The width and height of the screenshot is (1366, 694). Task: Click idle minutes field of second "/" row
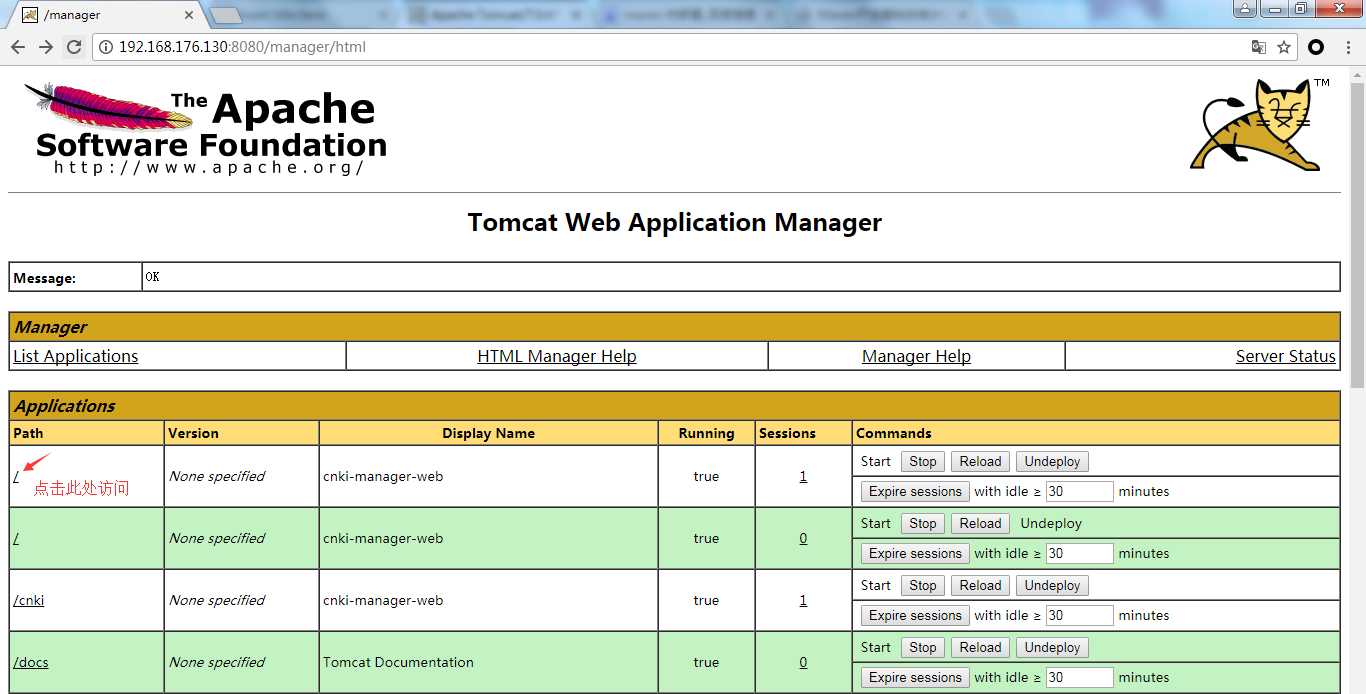click(x=1079, y=553)
